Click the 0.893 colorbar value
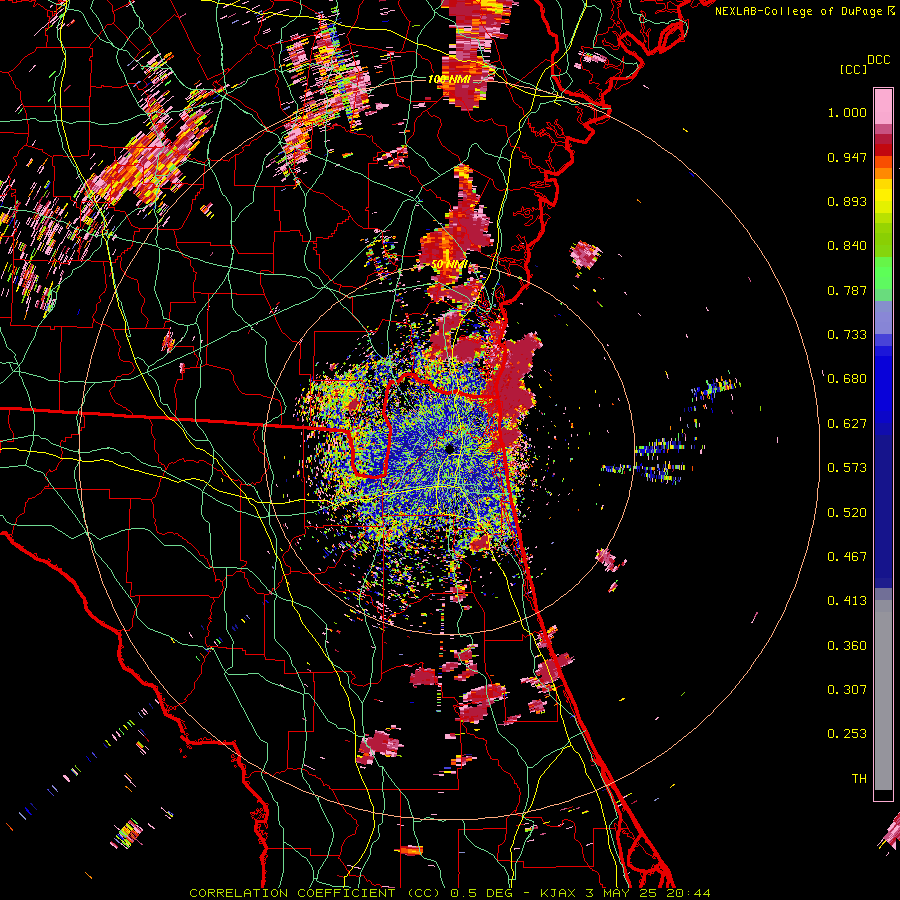This screenshot has width=900, height=900. click(847, 201)
